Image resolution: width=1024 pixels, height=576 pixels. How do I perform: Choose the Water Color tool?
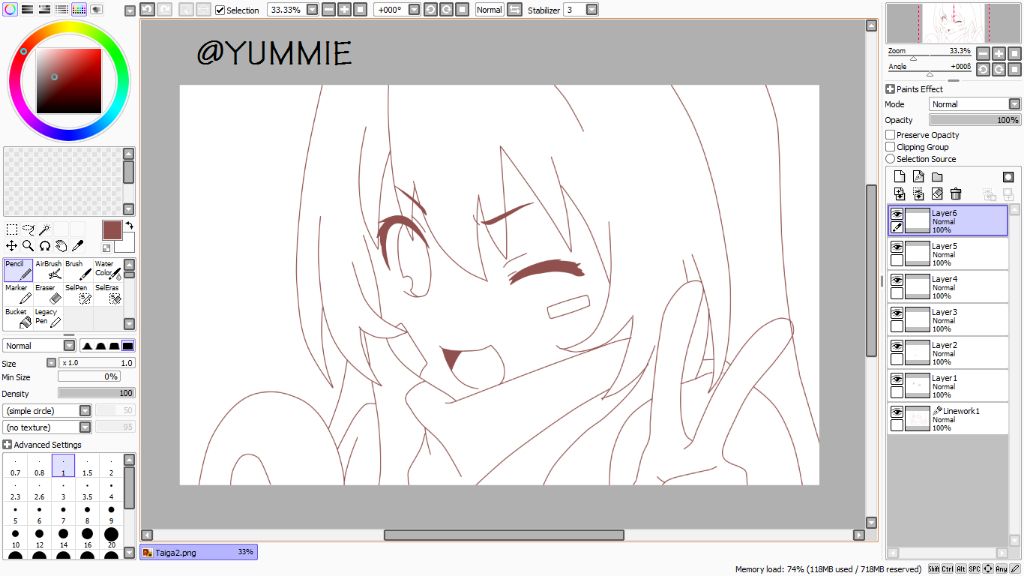pyautogui.click(x=108, y=270)
